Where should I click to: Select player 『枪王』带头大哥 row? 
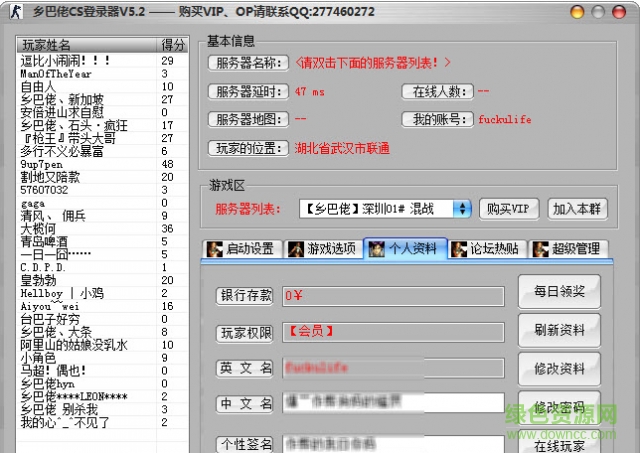coord(102,138)
